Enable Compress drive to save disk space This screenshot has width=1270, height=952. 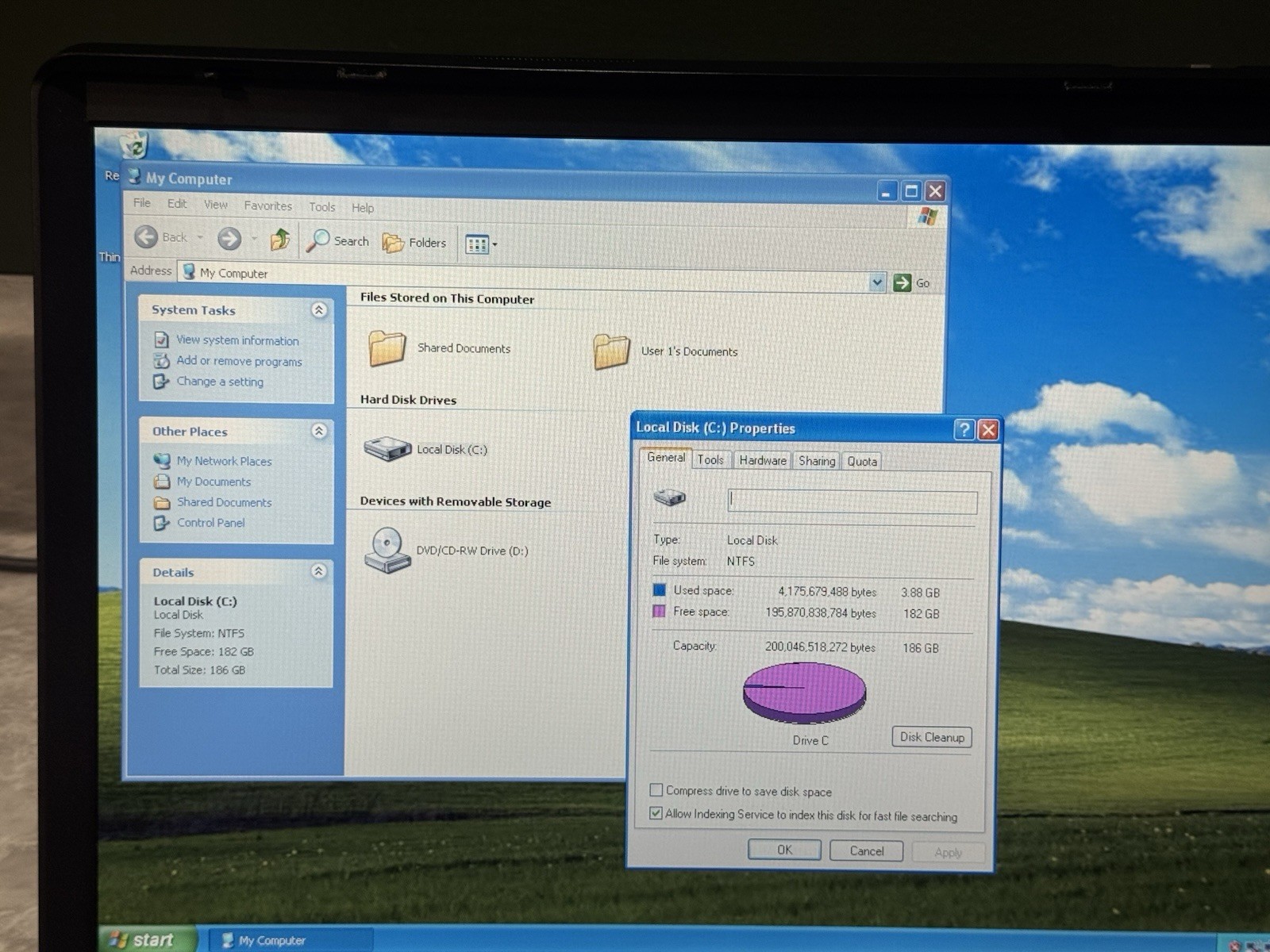[x=656, y=790]
